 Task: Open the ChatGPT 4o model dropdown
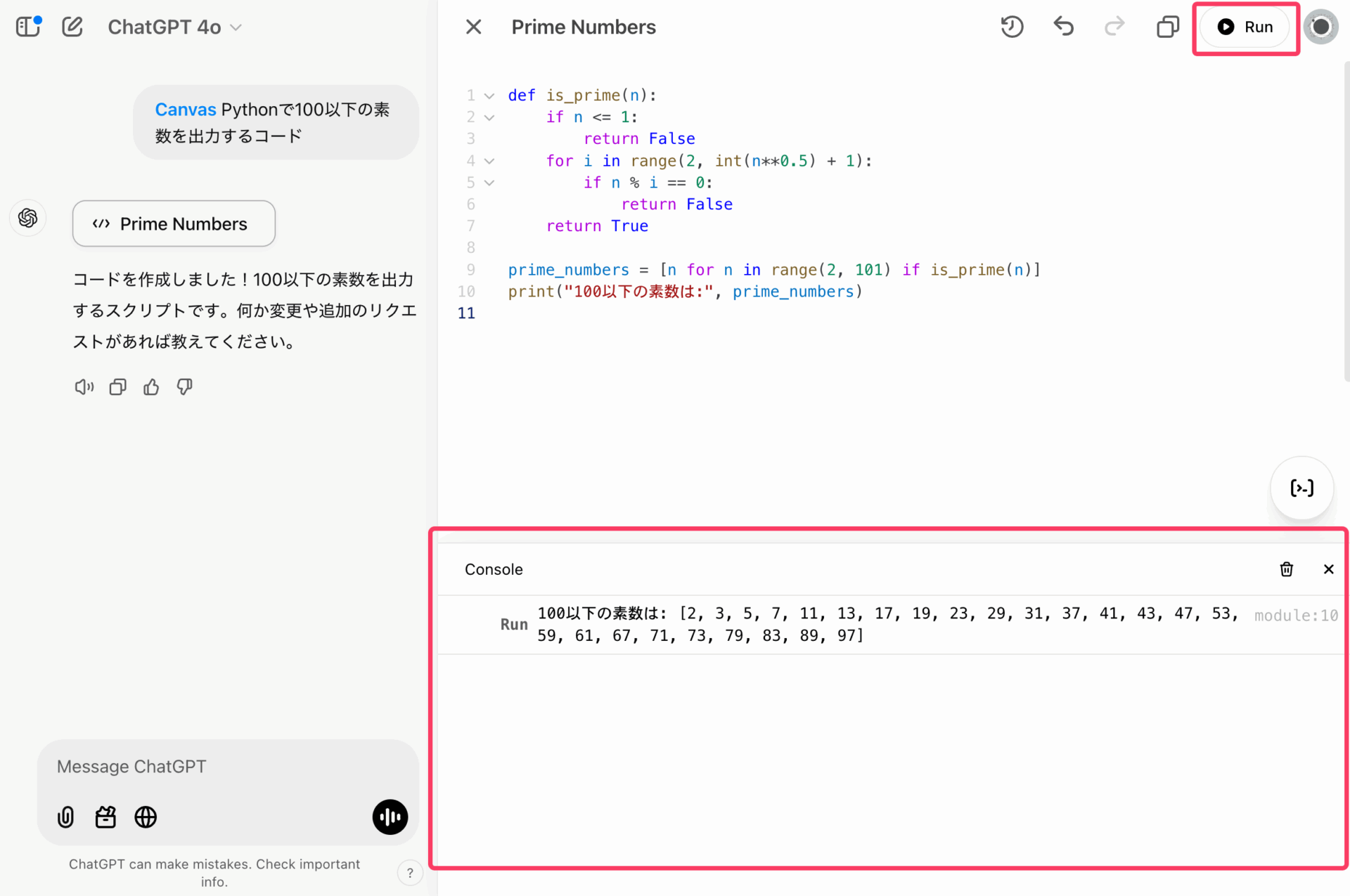pyautogui.click(x=174, y=27)
